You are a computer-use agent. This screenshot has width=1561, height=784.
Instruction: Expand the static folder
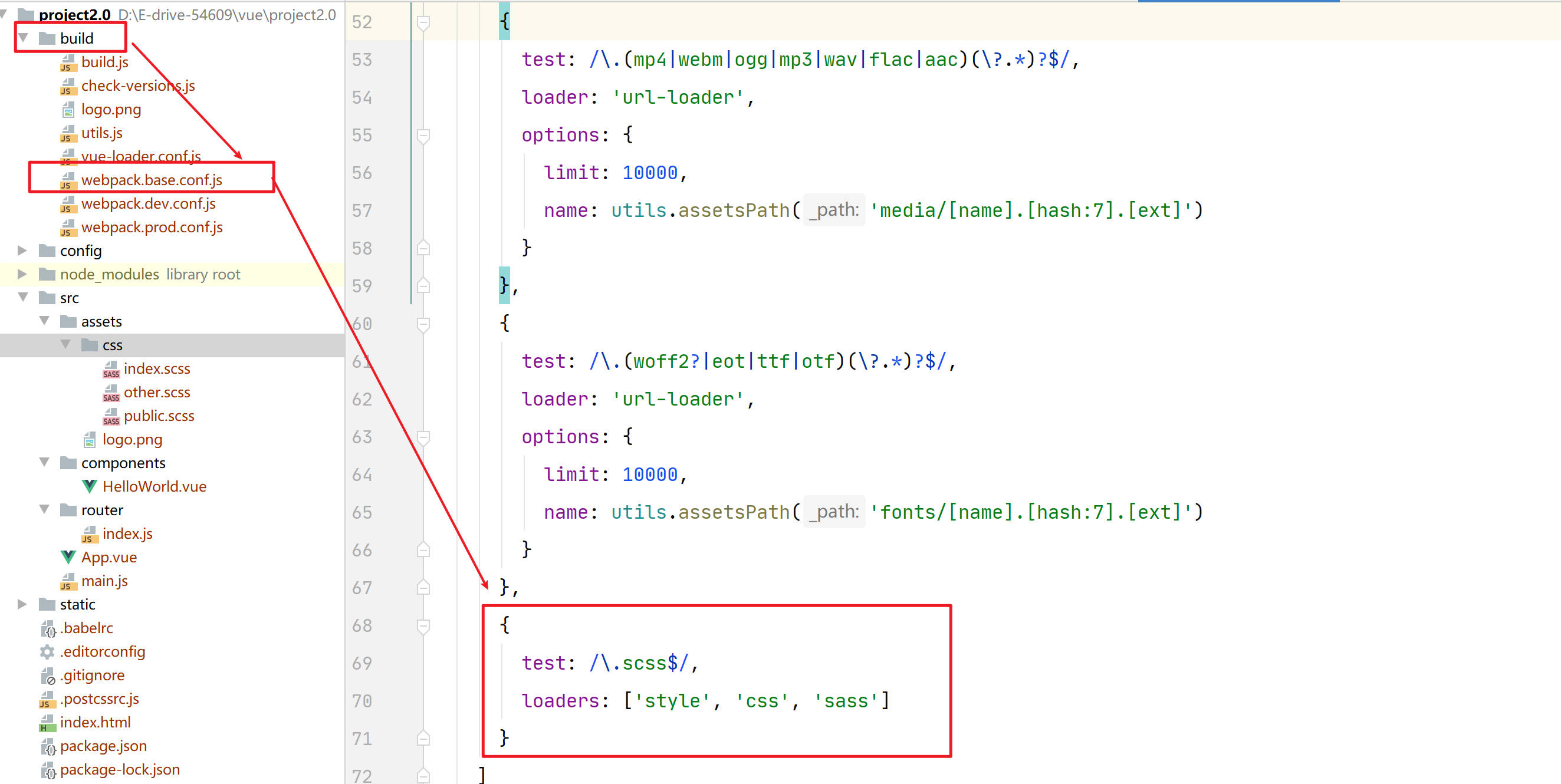(x=22, y=604)
